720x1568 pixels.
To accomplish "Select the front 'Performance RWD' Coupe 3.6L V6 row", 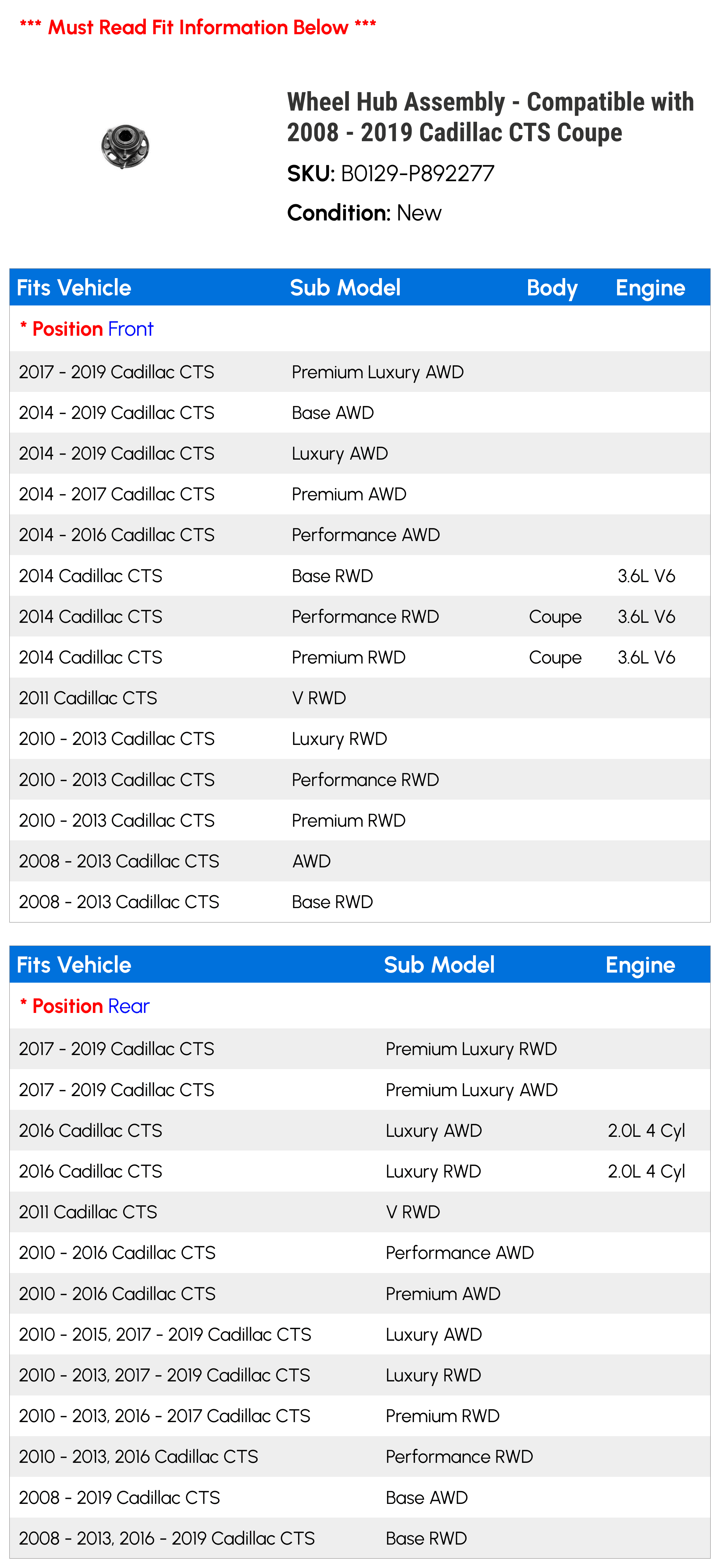I will 360,616.
